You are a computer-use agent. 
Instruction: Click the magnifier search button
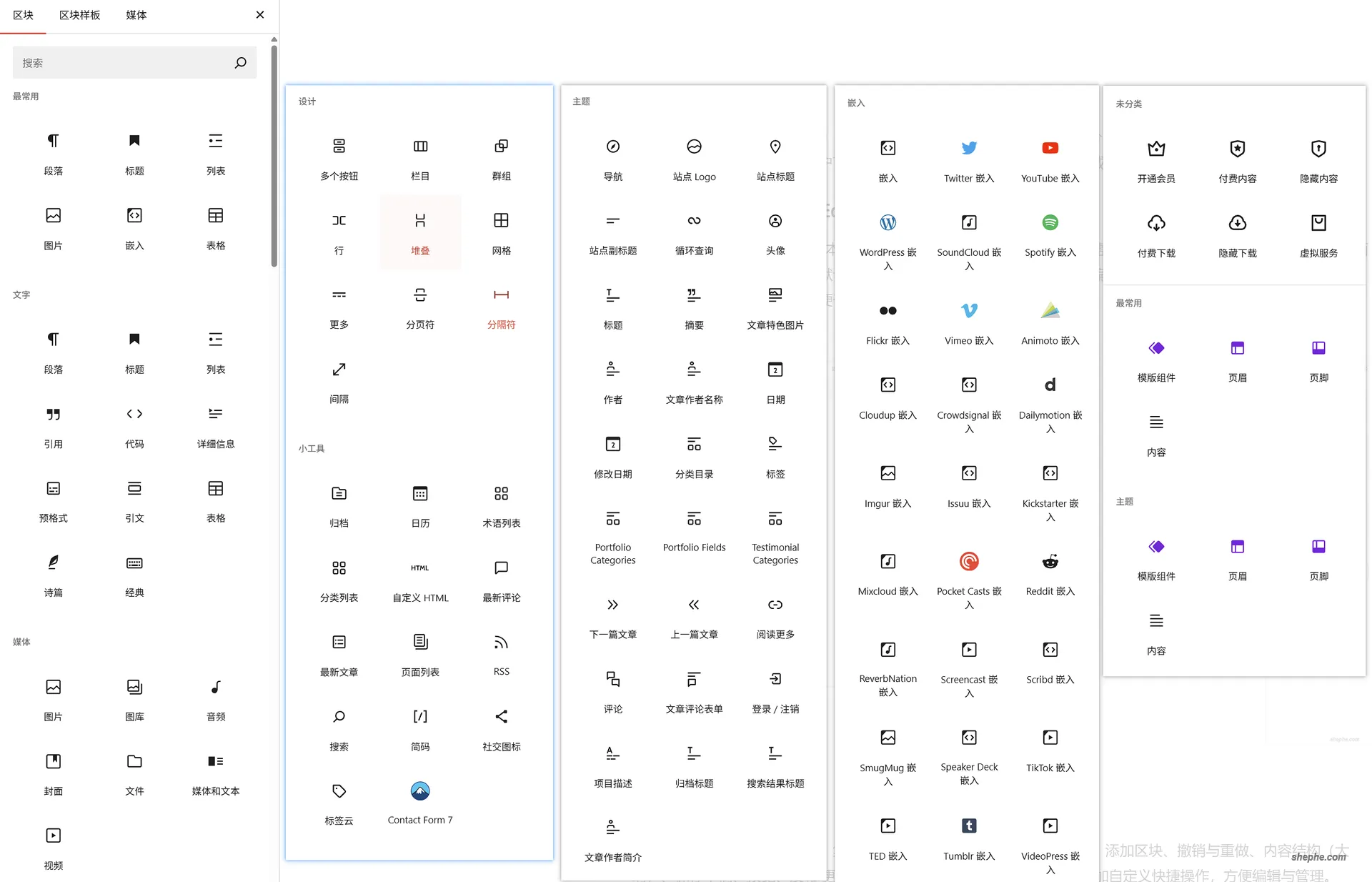click(x=241, y=63)
